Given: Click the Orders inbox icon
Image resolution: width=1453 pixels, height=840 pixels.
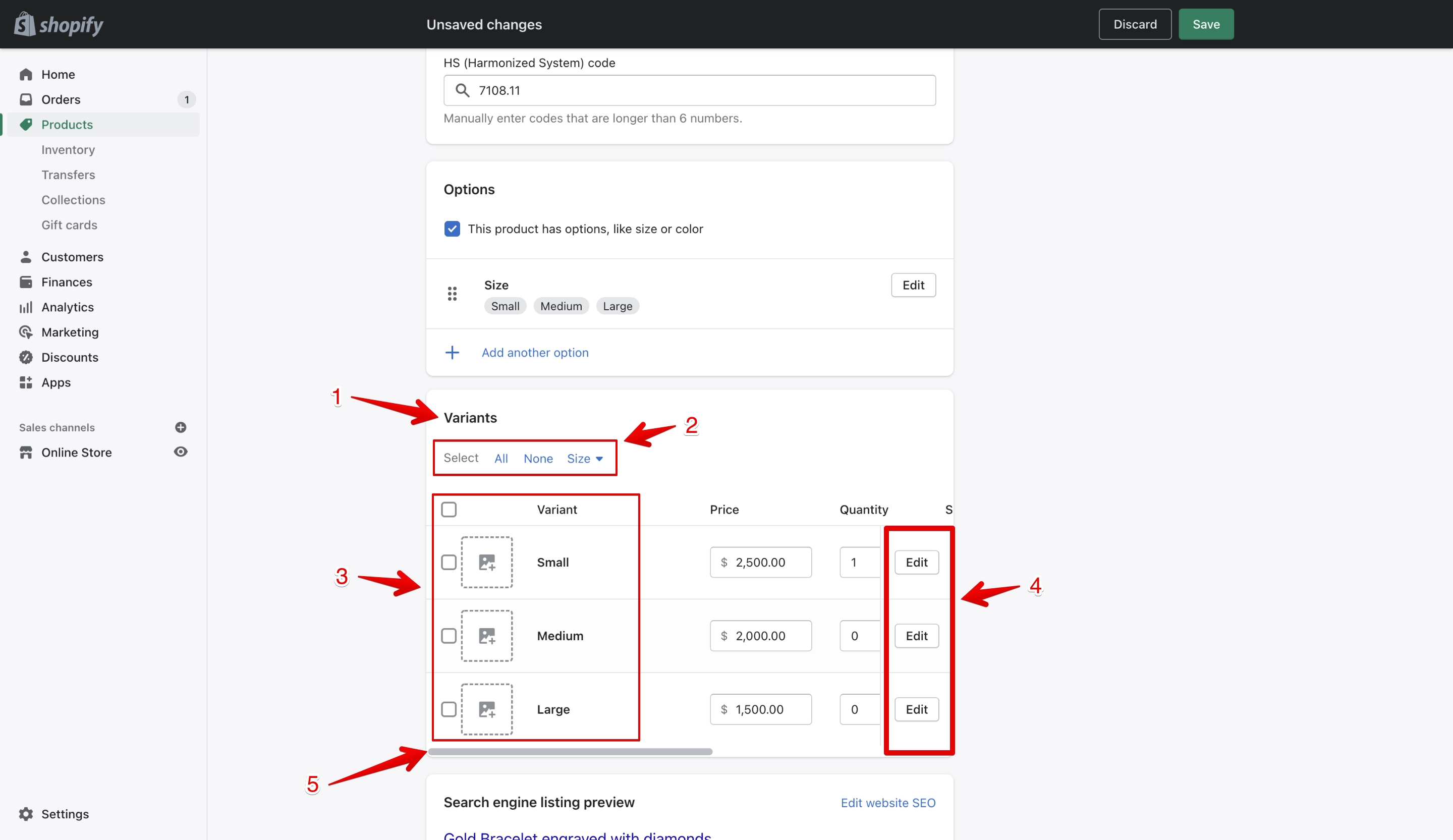Looking at the screenshot, I should [26, 99].
